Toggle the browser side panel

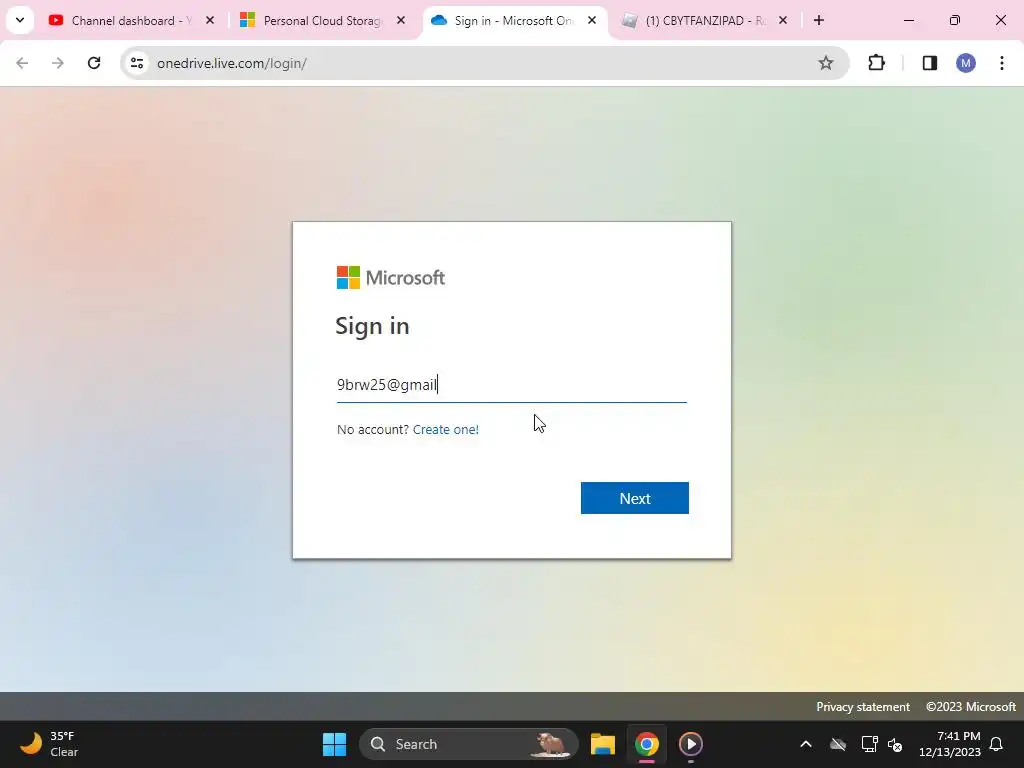pyautogui.click(x=929, y=63)
